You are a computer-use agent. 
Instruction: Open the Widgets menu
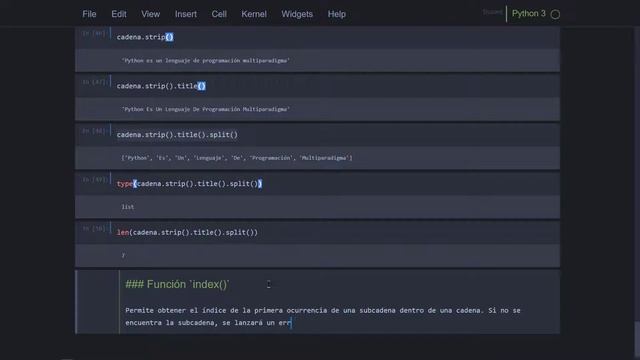[297, 14]
